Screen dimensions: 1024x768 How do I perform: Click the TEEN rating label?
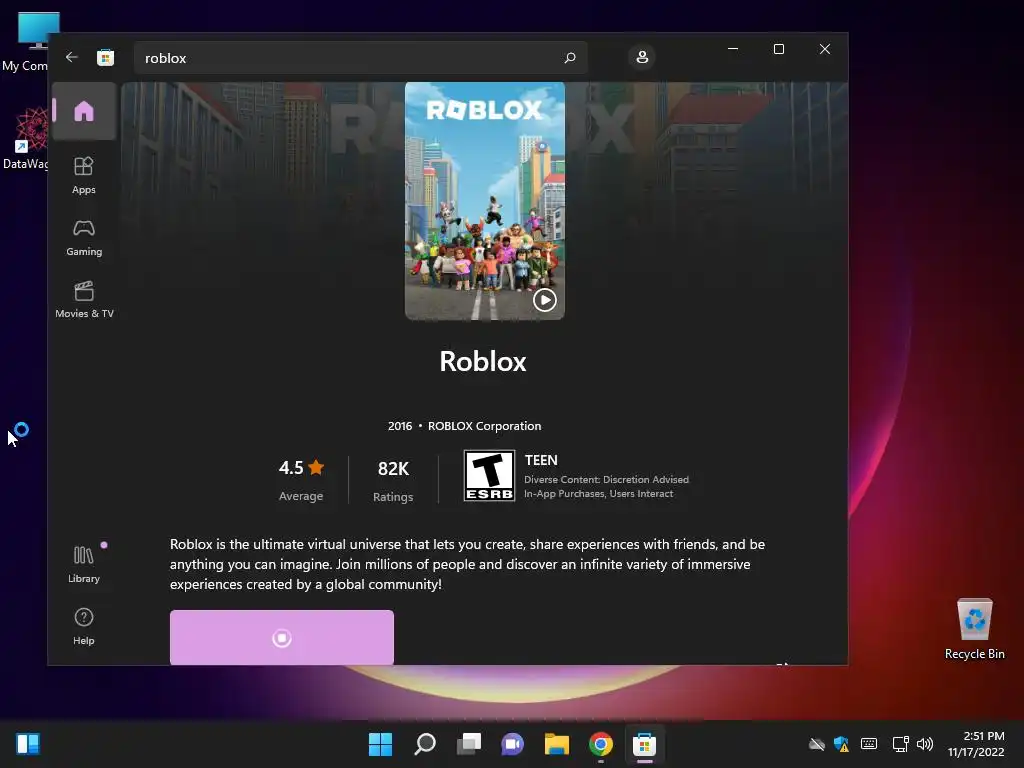pyautogui.click(x=541, y=460)
